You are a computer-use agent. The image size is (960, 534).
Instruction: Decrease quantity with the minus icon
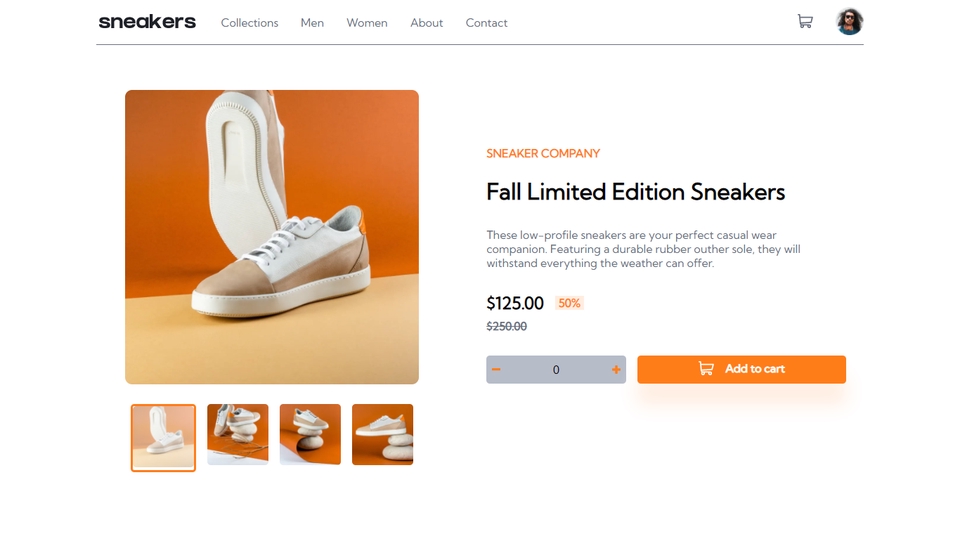[496, 370]
